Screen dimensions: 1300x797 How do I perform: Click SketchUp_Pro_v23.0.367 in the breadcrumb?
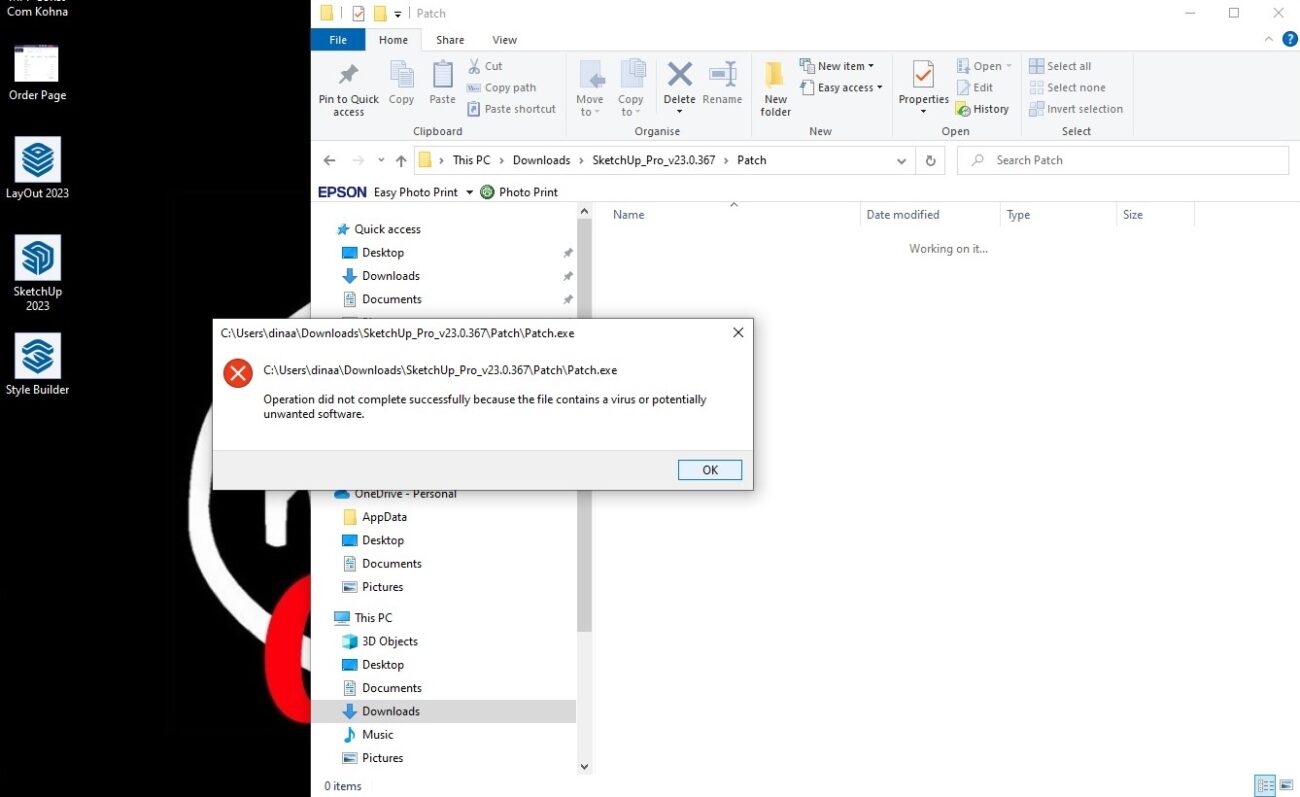[x=654, y=160]
